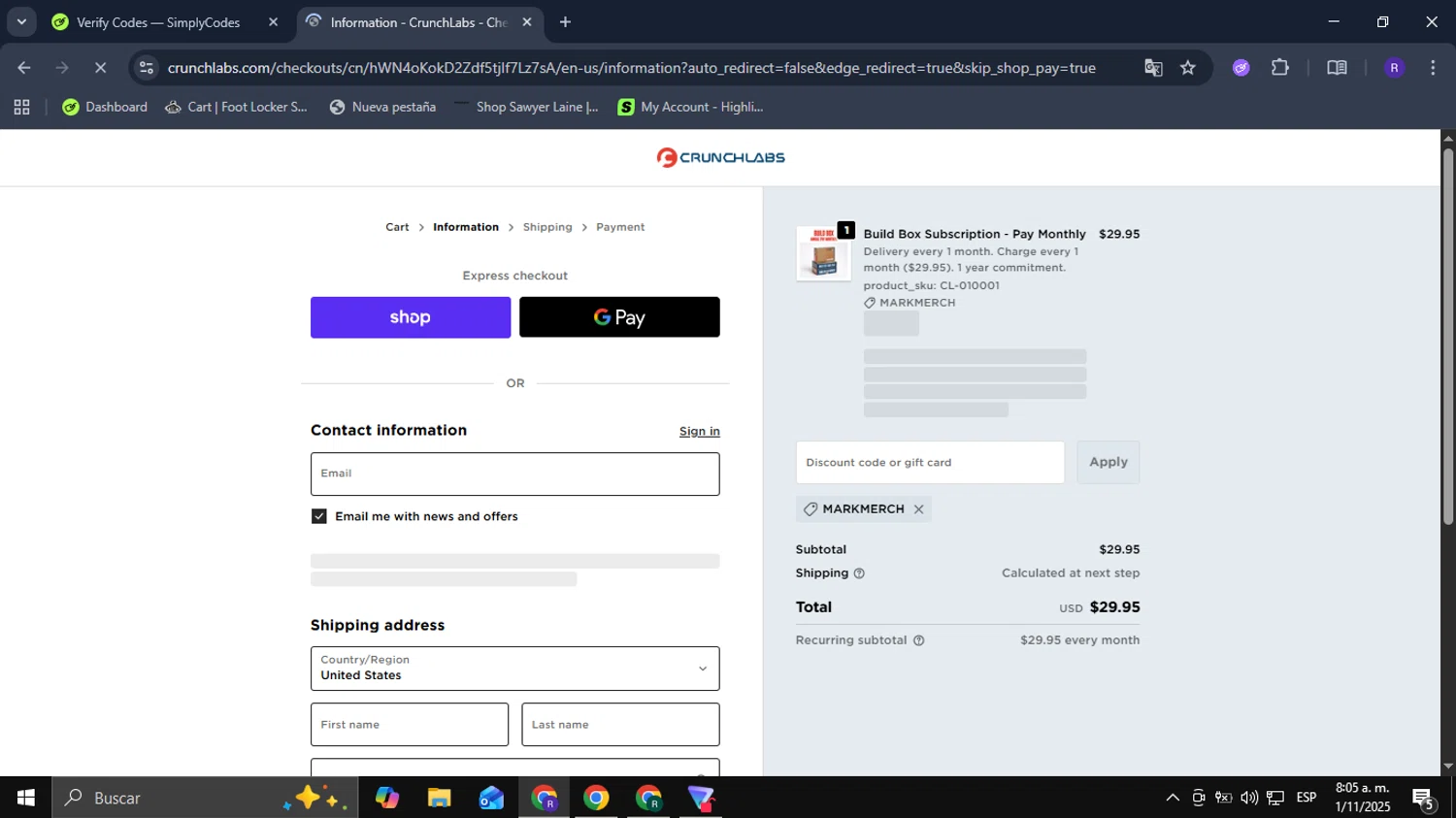
Task: Uncheck Email me with news and offers
Action: click(x=319, y=516)
